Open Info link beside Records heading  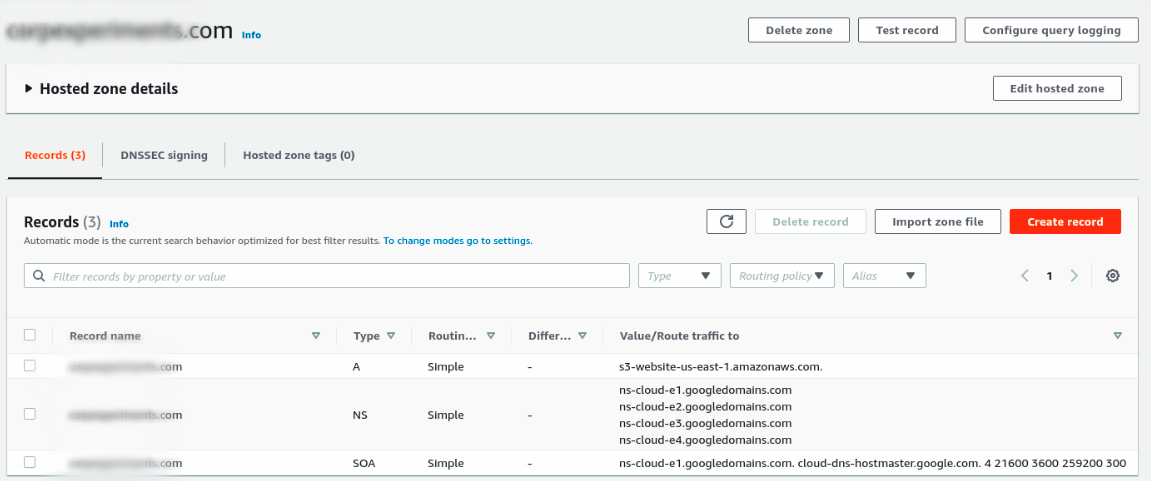[119, 224]
